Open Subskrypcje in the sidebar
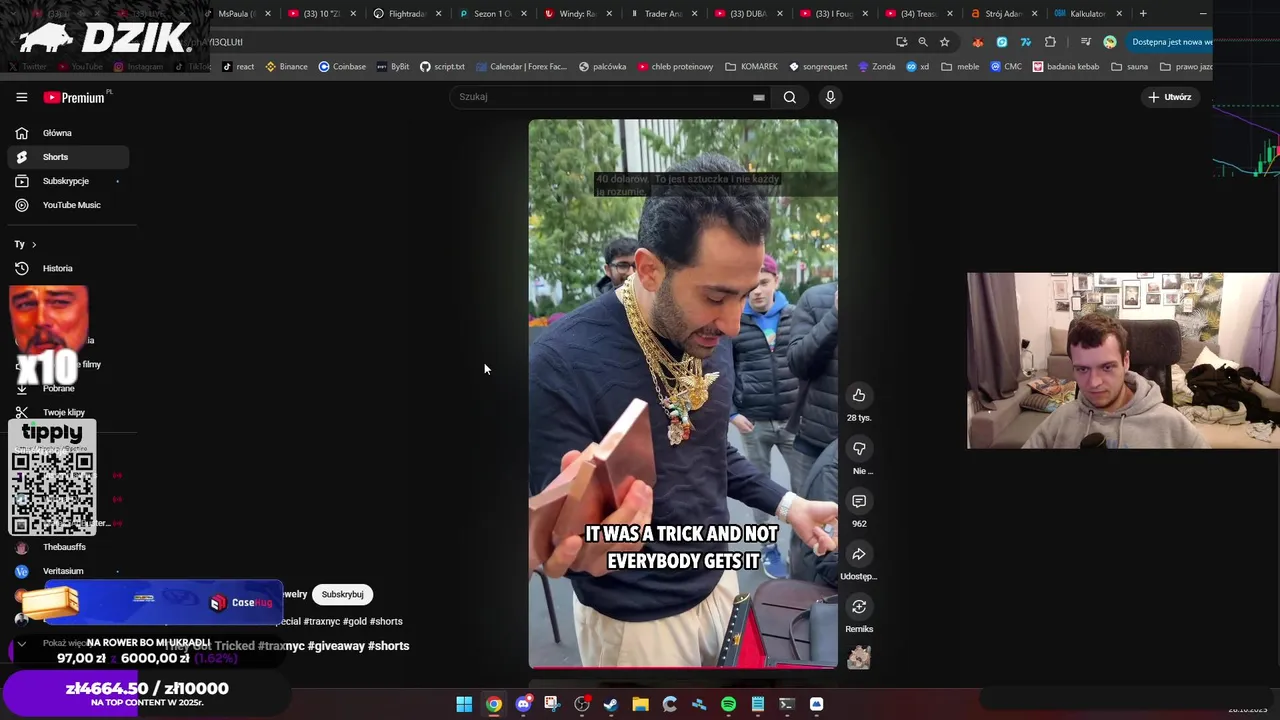 66,181
